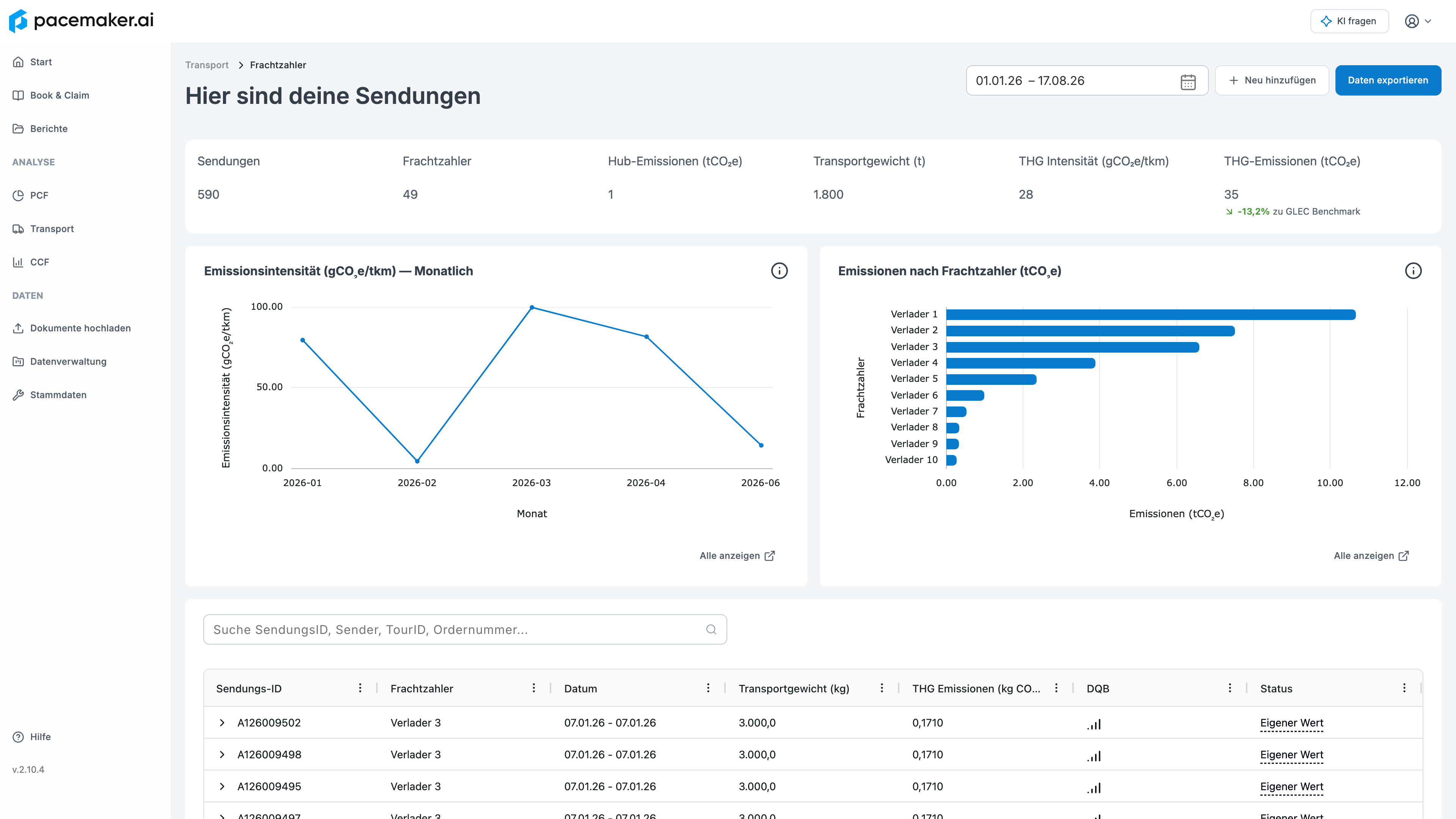Image resolution: width=1456 pixels, height=819 pixels.
Task: Click the pacemaker.ai logo
Action: (x=82, y=21)
